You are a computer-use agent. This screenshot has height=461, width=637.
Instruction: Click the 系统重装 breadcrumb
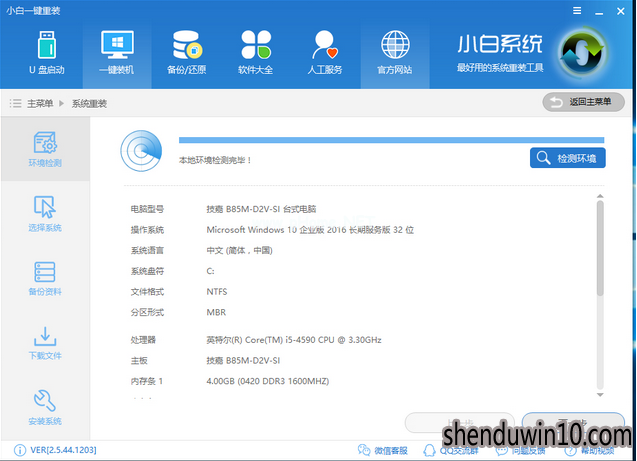tap(89, 104)
